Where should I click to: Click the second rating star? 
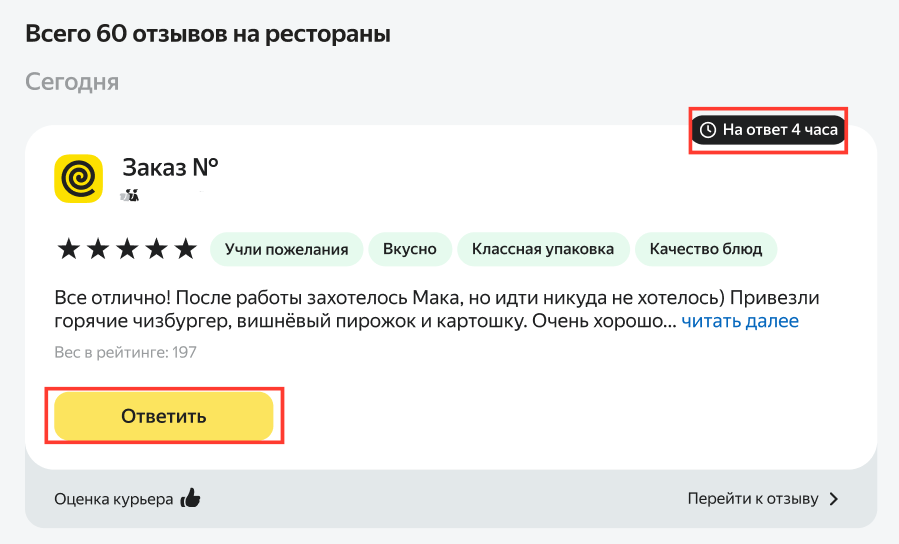tap(97, 249)
